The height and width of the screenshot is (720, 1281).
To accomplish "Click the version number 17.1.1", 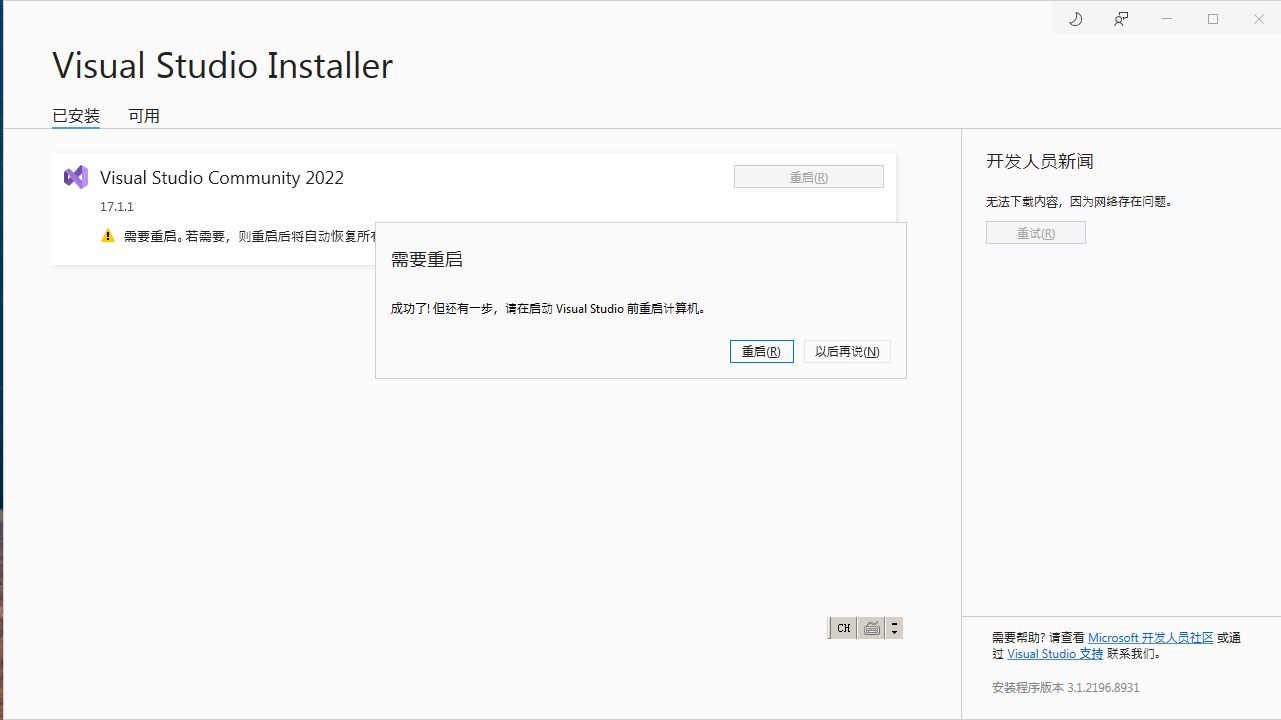I will tap(116, 207).
